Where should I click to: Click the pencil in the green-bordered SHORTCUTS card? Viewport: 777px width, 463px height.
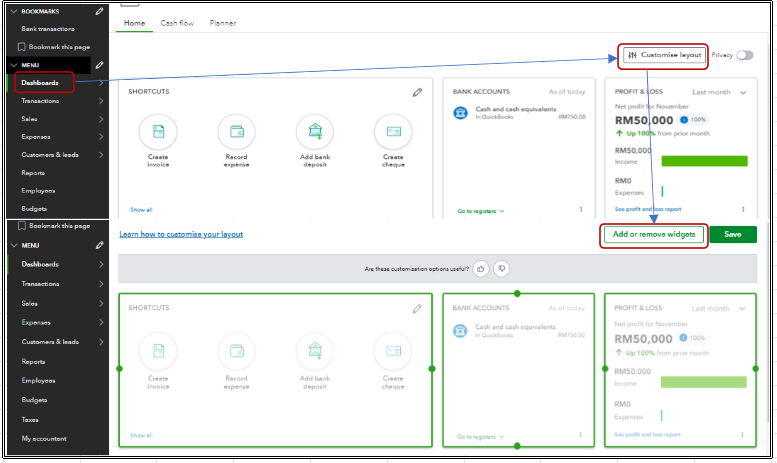point(417,309)
